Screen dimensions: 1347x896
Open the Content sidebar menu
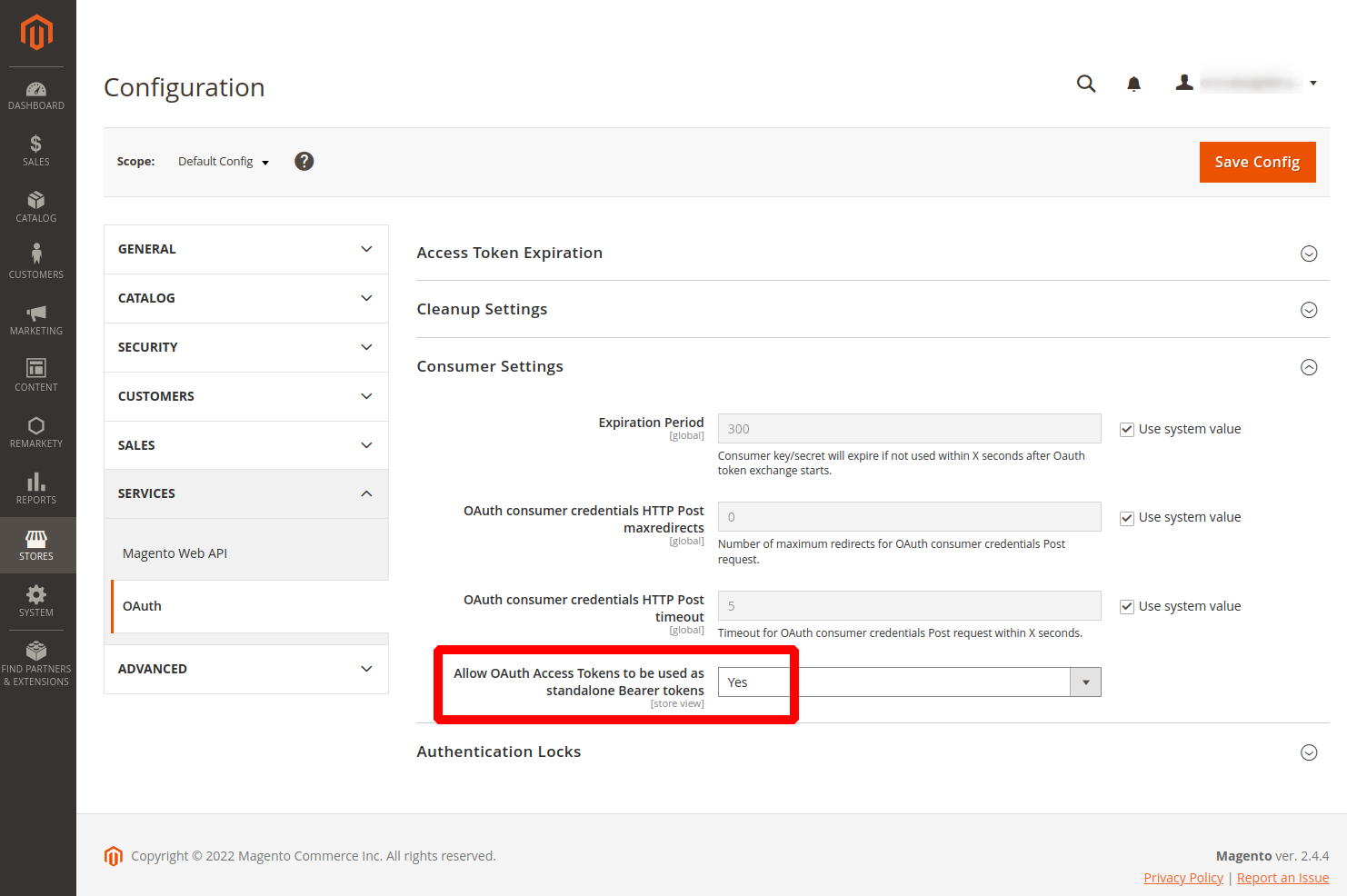tap(36, 376)
